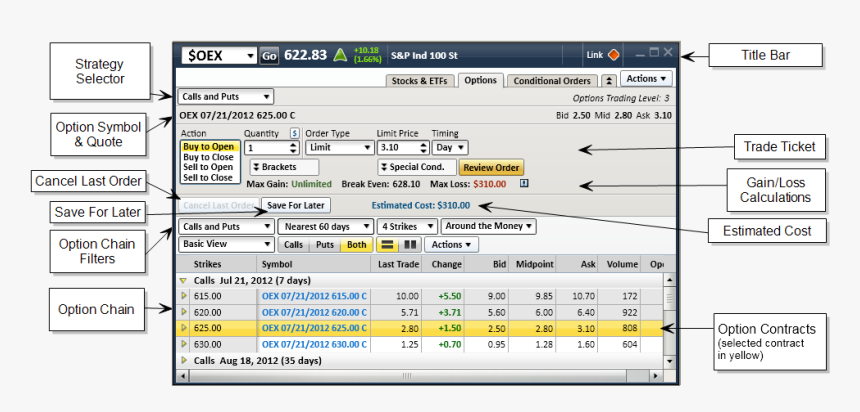Switch to the Stocks & ETFs tab
Image resolution: width=860 pixels, height=412 pixels.
pos(420,80)
